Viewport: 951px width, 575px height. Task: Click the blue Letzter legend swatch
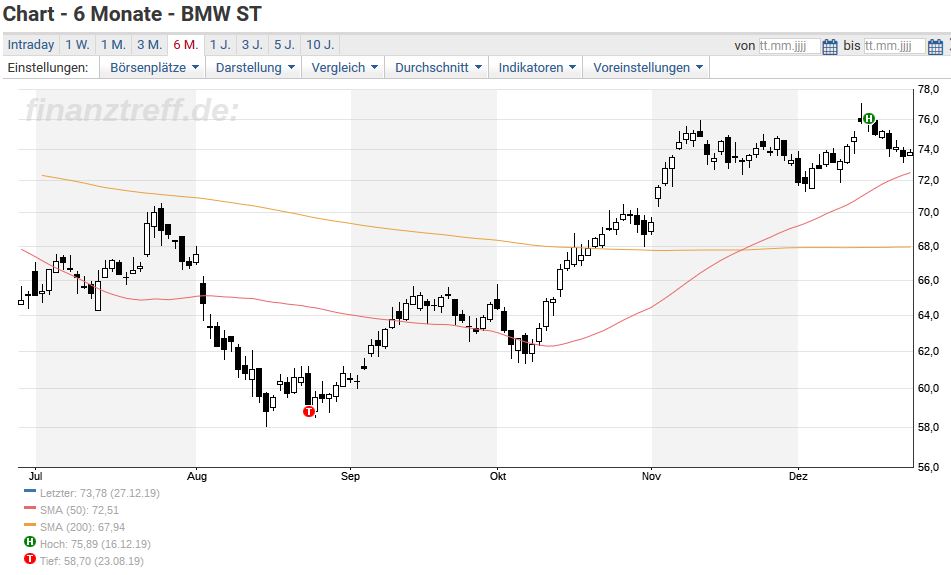[30, 491]
